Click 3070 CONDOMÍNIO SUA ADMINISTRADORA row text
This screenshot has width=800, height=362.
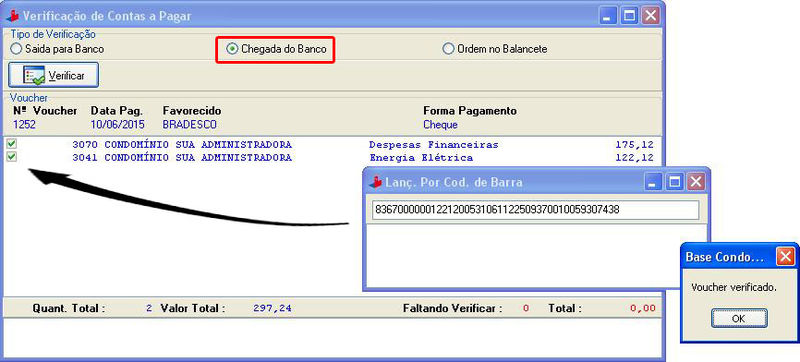pos(182,145)
